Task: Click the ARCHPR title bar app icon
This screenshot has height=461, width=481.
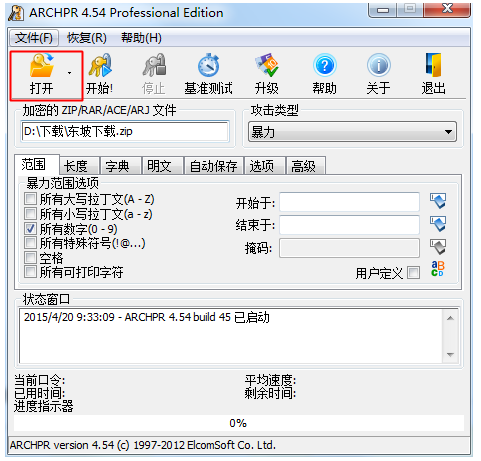Action: click(16, 13)
